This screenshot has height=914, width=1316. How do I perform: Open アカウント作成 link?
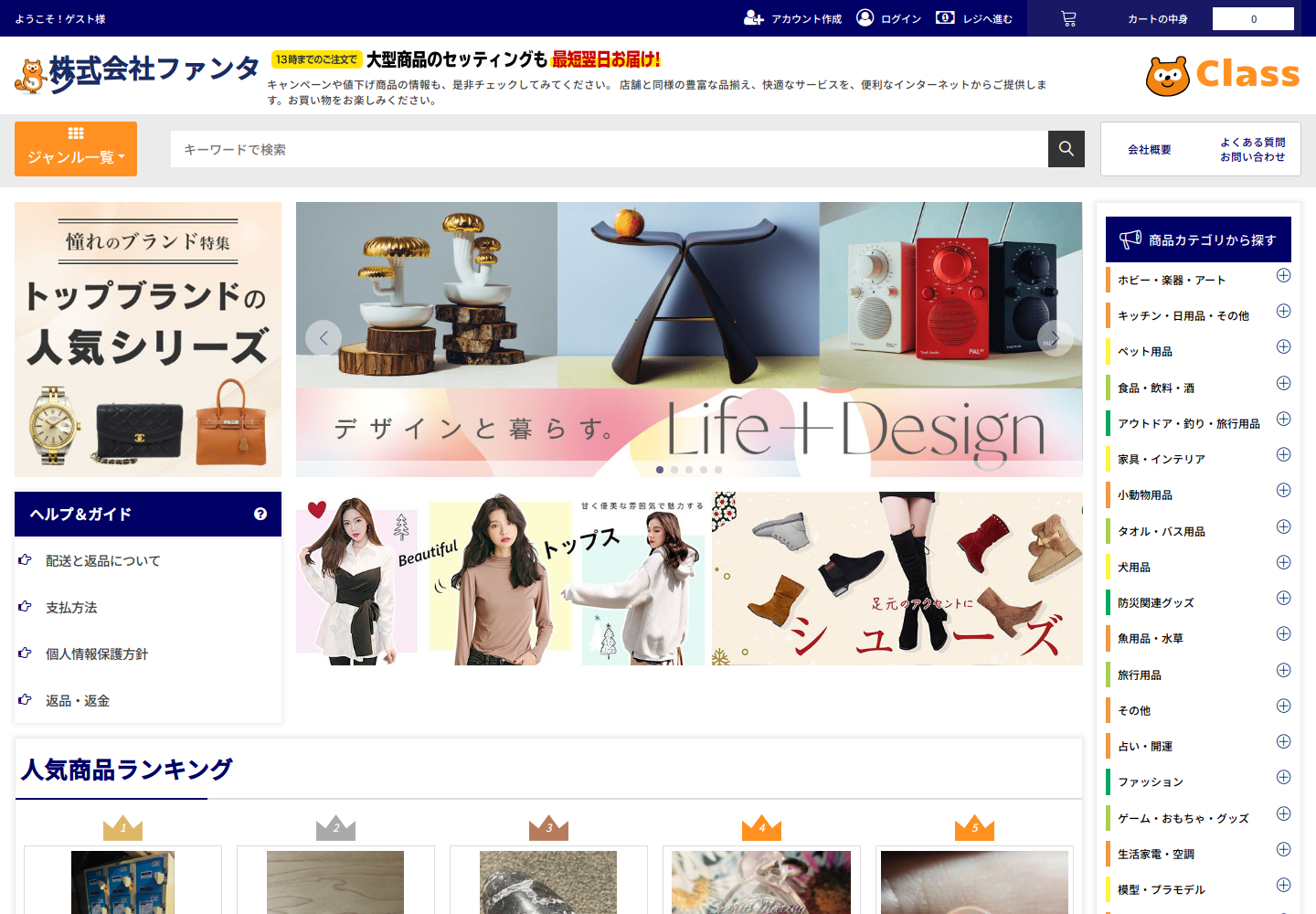[x=806, y=19]
